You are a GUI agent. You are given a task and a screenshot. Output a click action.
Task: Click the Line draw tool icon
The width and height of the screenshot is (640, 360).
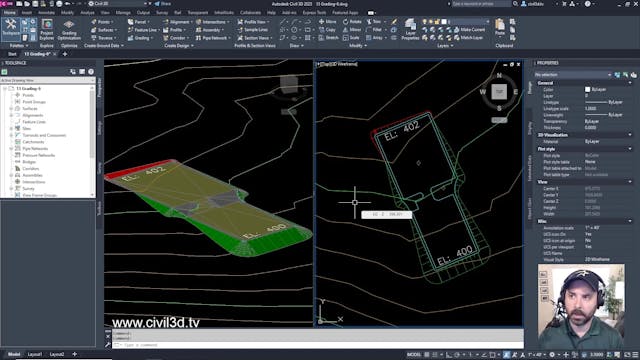click(x=282, y=22)
